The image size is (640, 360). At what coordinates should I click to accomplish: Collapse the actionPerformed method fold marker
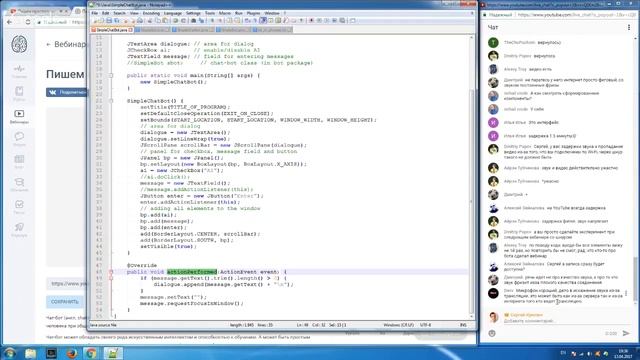[111, 272]
